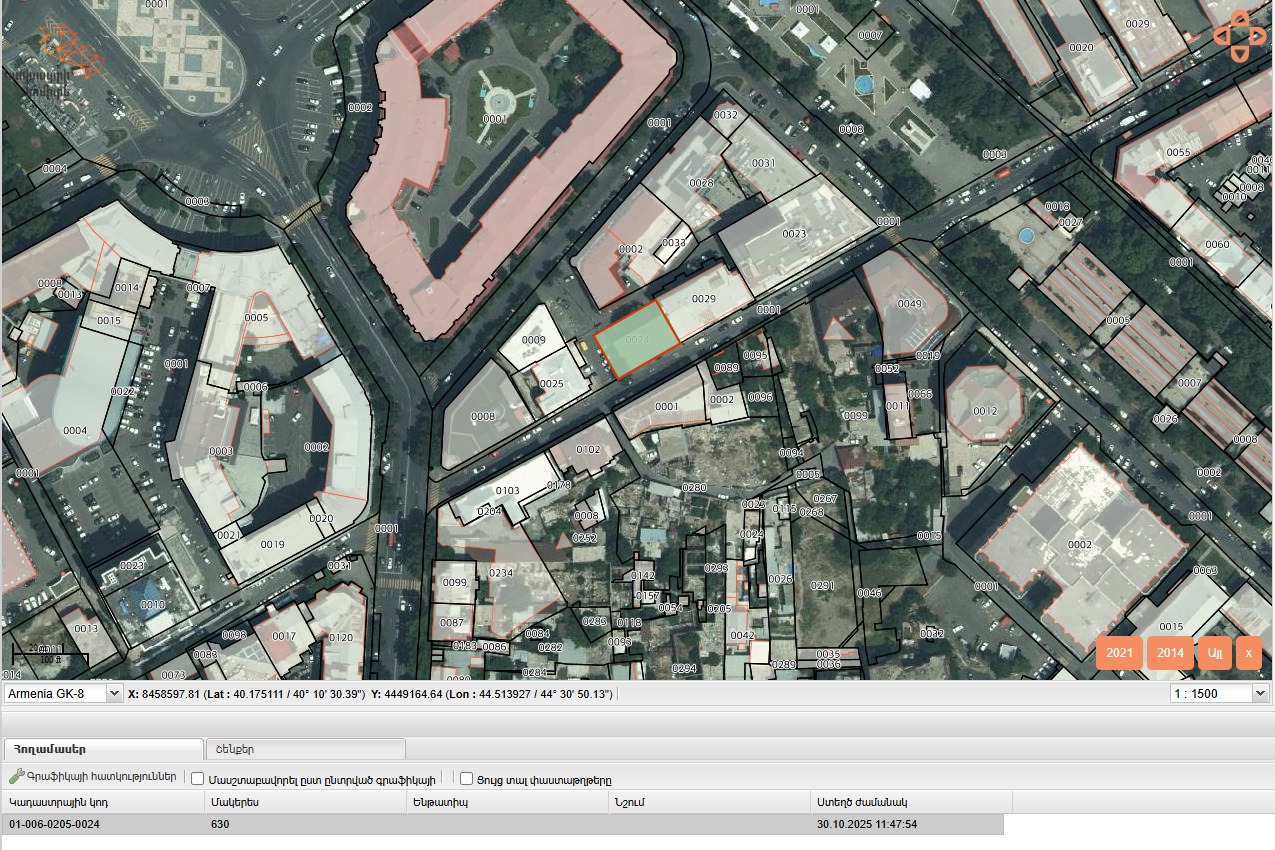
Task: Toggle the show documents checkbox
Action: coord(466,778)
